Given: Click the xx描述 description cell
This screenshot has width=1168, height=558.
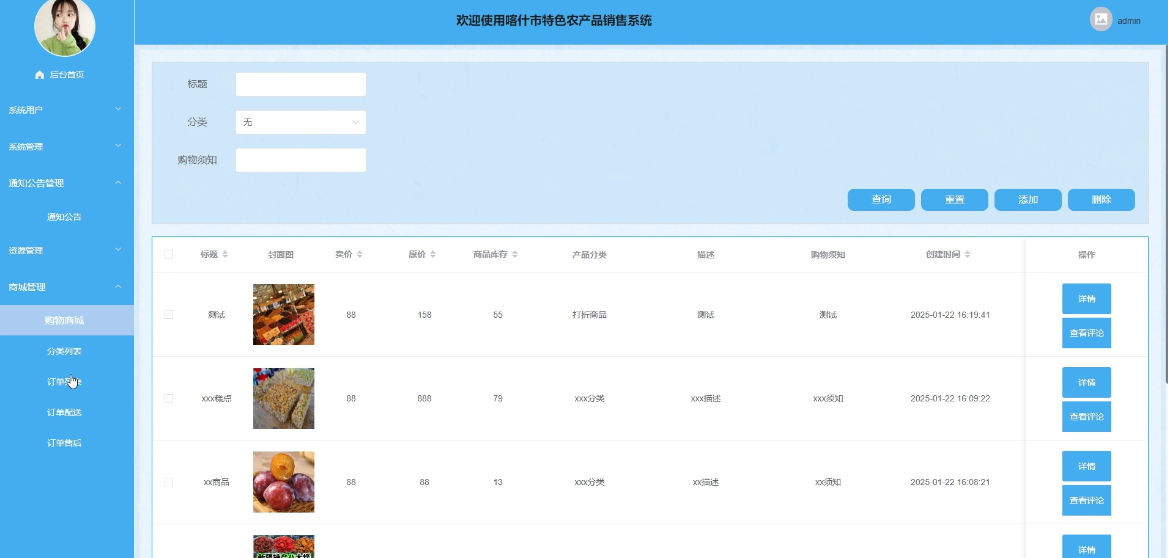Looking at the screenshot, I should point(705,482).
